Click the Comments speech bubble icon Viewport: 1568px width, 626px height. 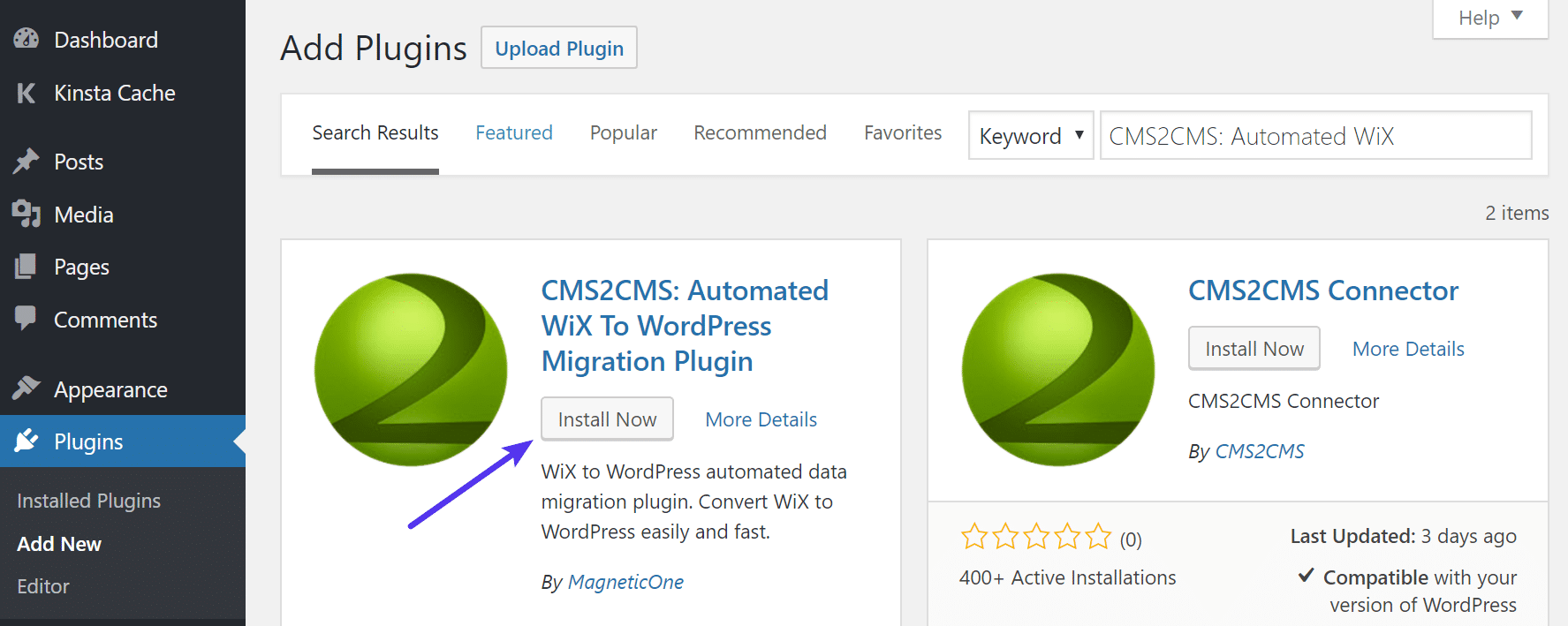pos(26,318)
